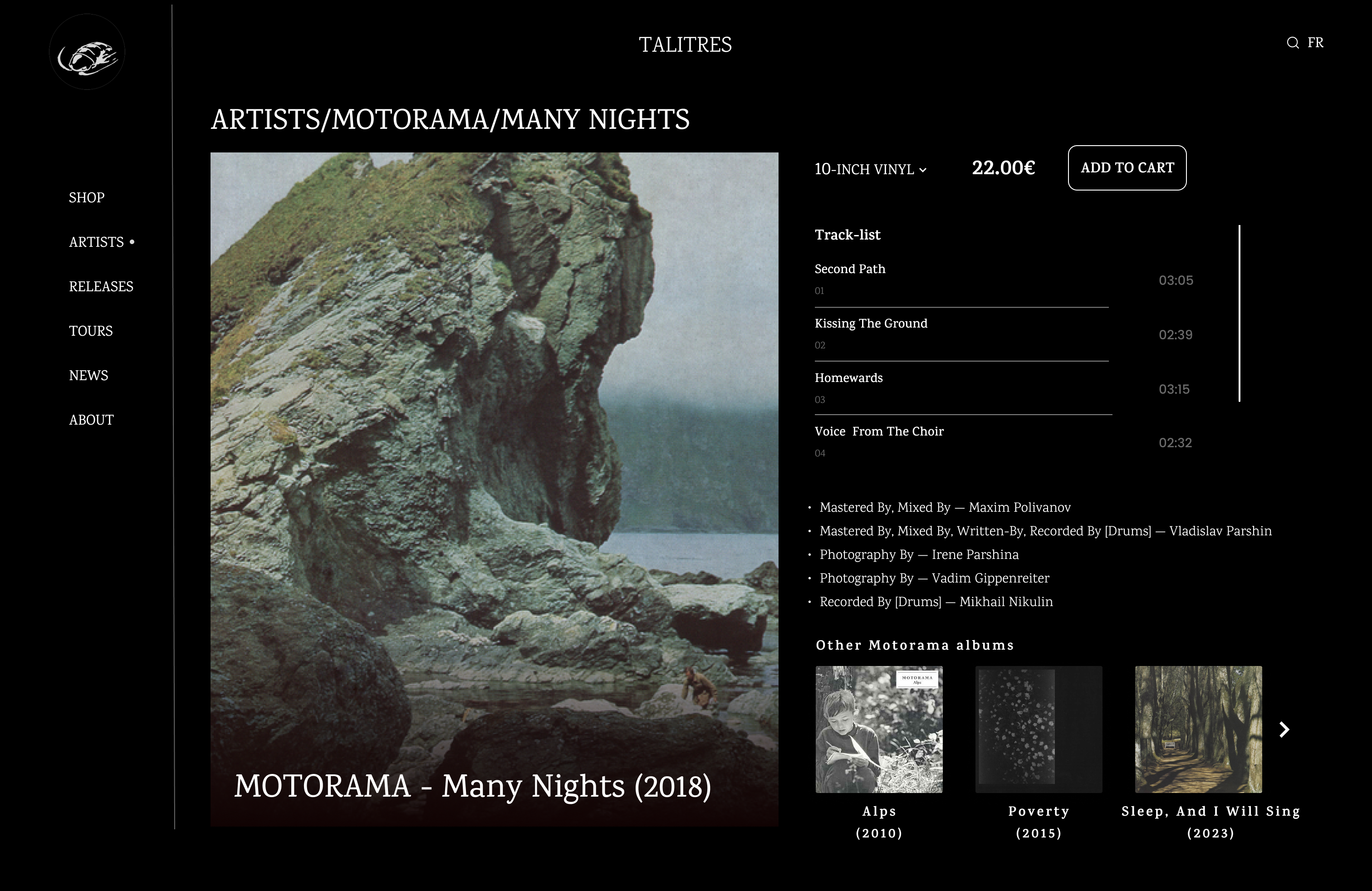Switch language to FR
Image resolution: width=1372 pixels, height=891 pixels.
pos(1315,43)
